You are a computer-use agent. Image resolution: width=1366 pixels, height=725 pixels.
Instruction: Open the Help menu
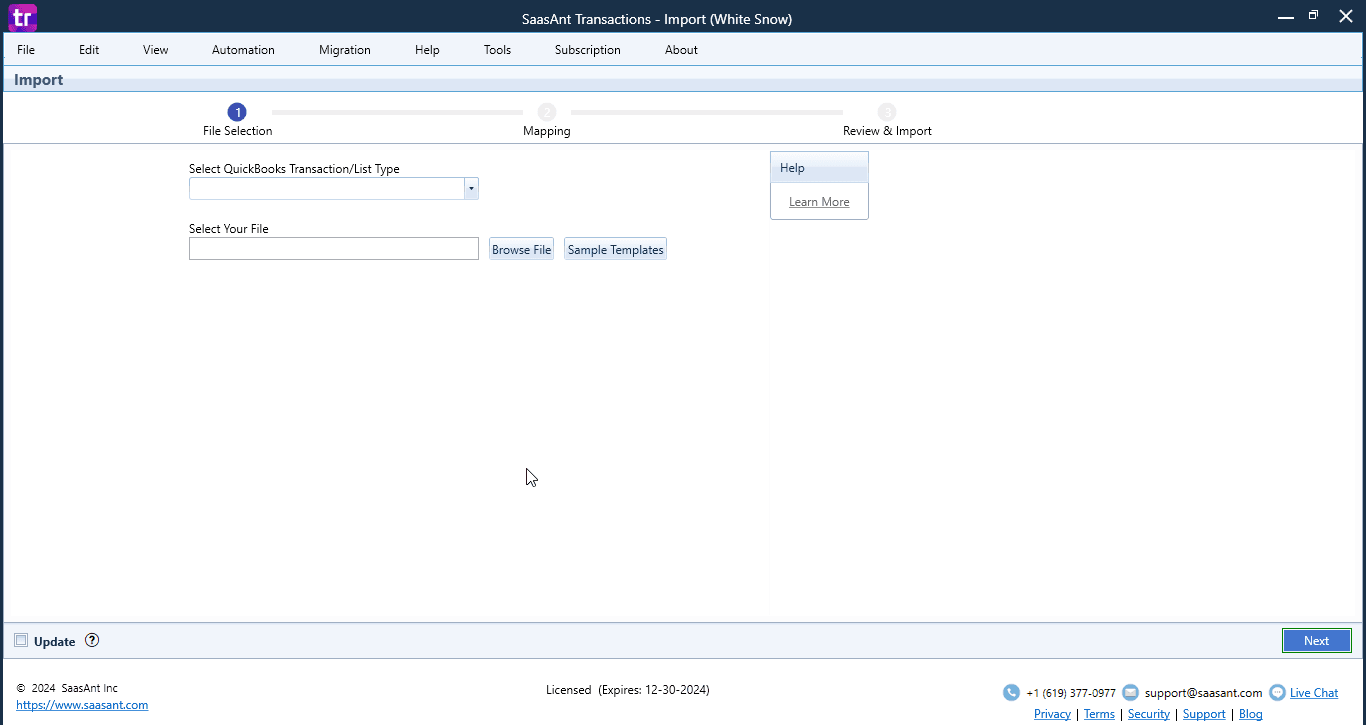[x=427, y=50]
